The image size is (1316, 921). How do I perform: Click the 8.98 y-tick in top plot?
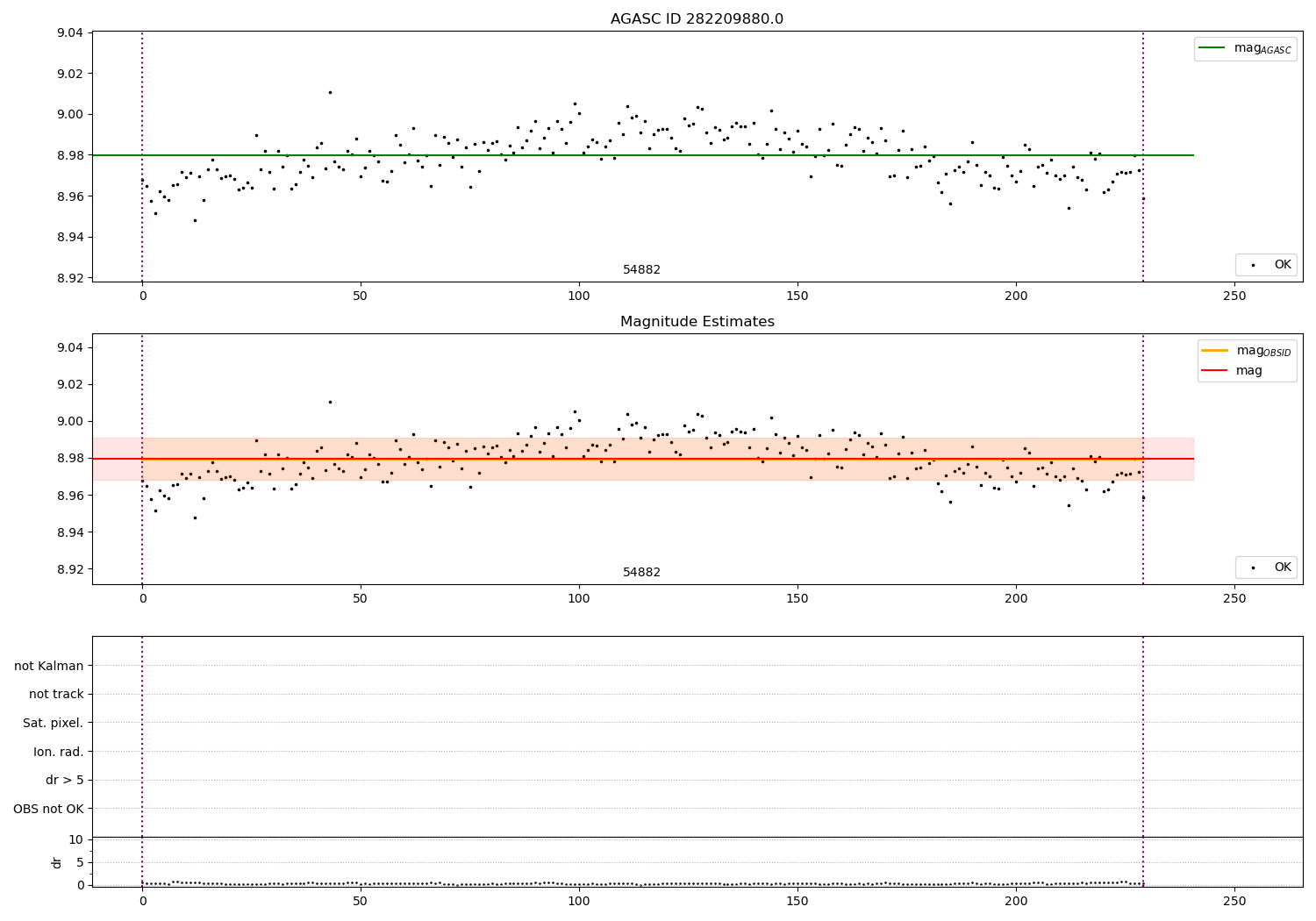click(68, 155)
